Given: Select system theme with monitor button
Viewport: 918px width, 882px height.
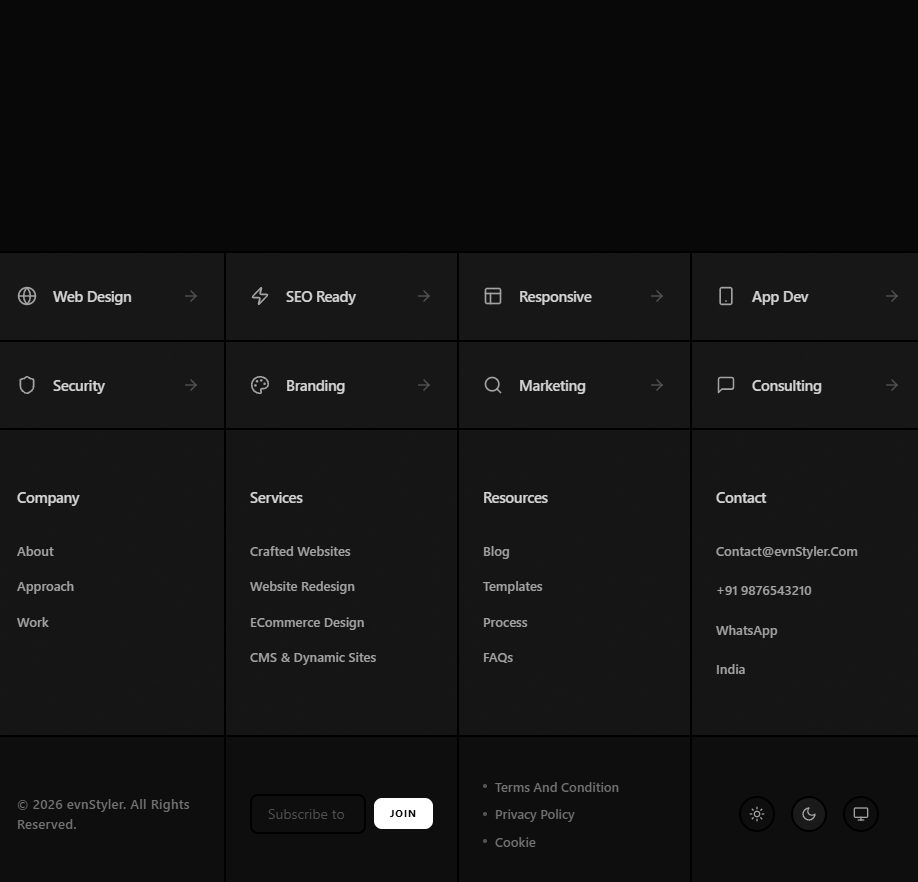Looking at the screenshot, I should click(861, 814).
